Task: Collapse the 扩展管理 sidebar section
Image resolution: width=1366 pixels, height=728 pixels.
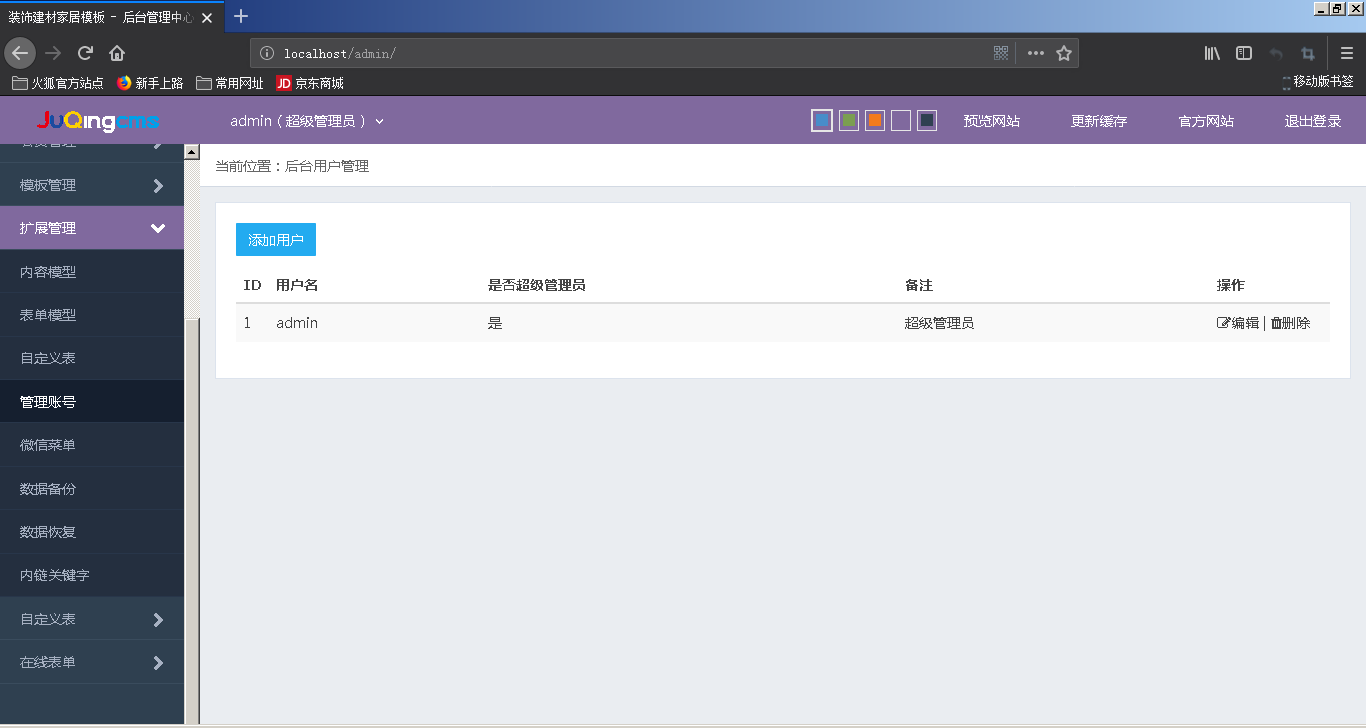Action: pyautogui.click(x=92, y=228)
